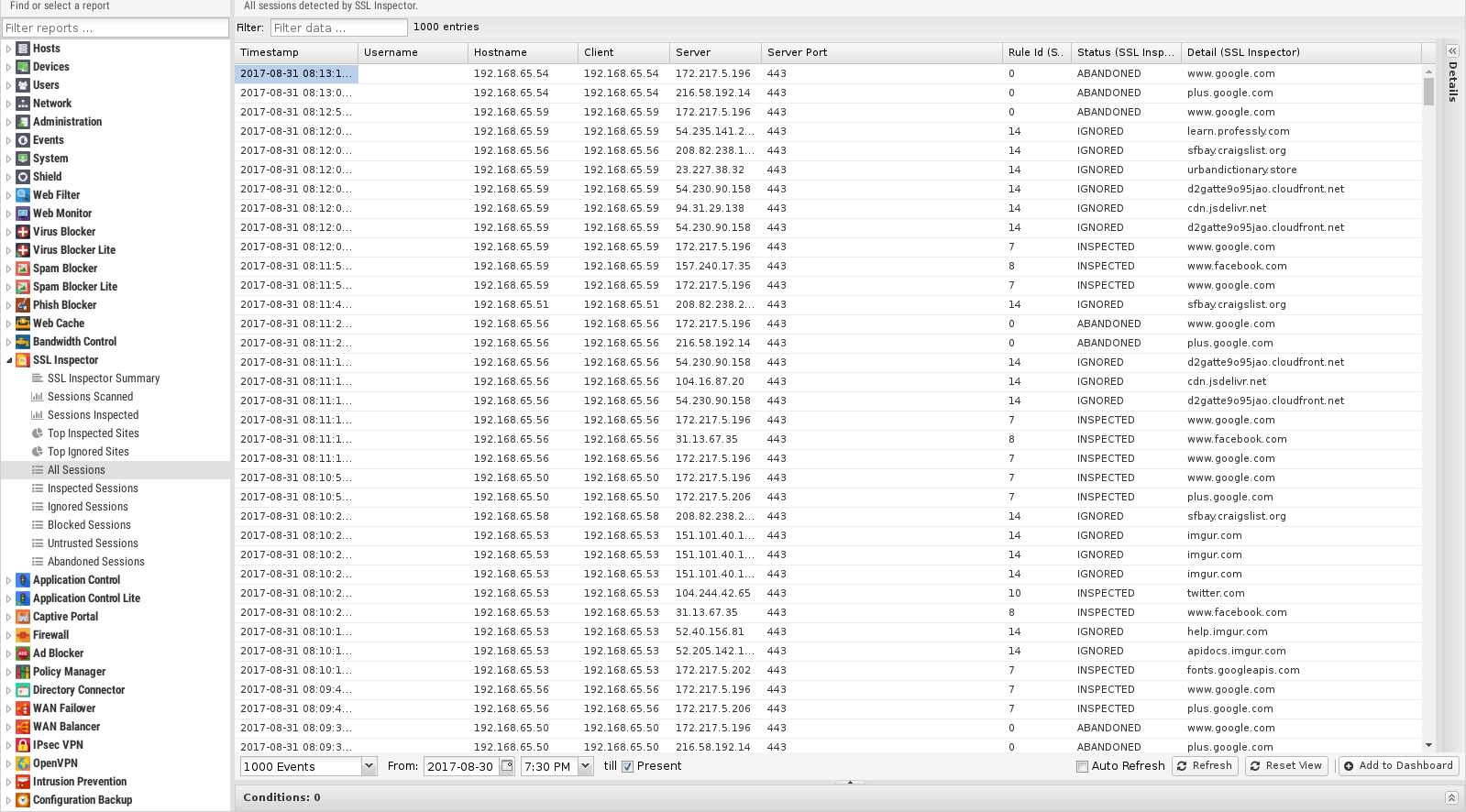Viewport: 1466px width, 812px height.
Task: Enable the Auto Refresh checkbox
Action: 1082,766
